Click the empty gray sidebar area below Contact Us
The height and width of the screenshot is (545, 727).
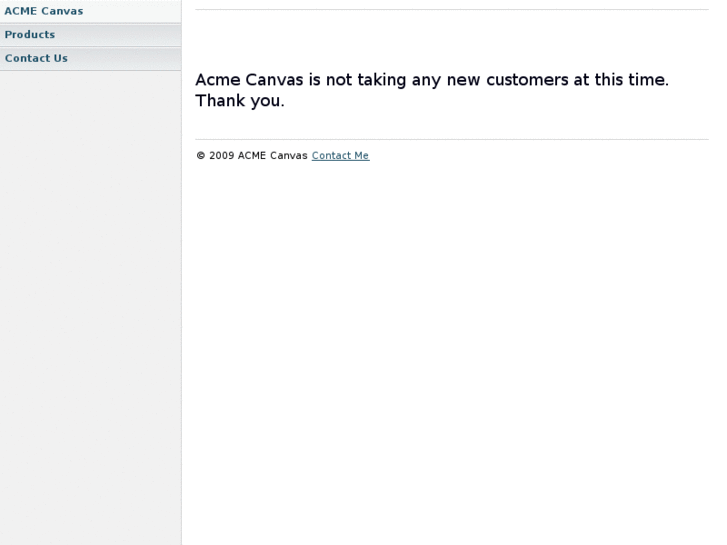pyautogui.click(x=90, y=300)
